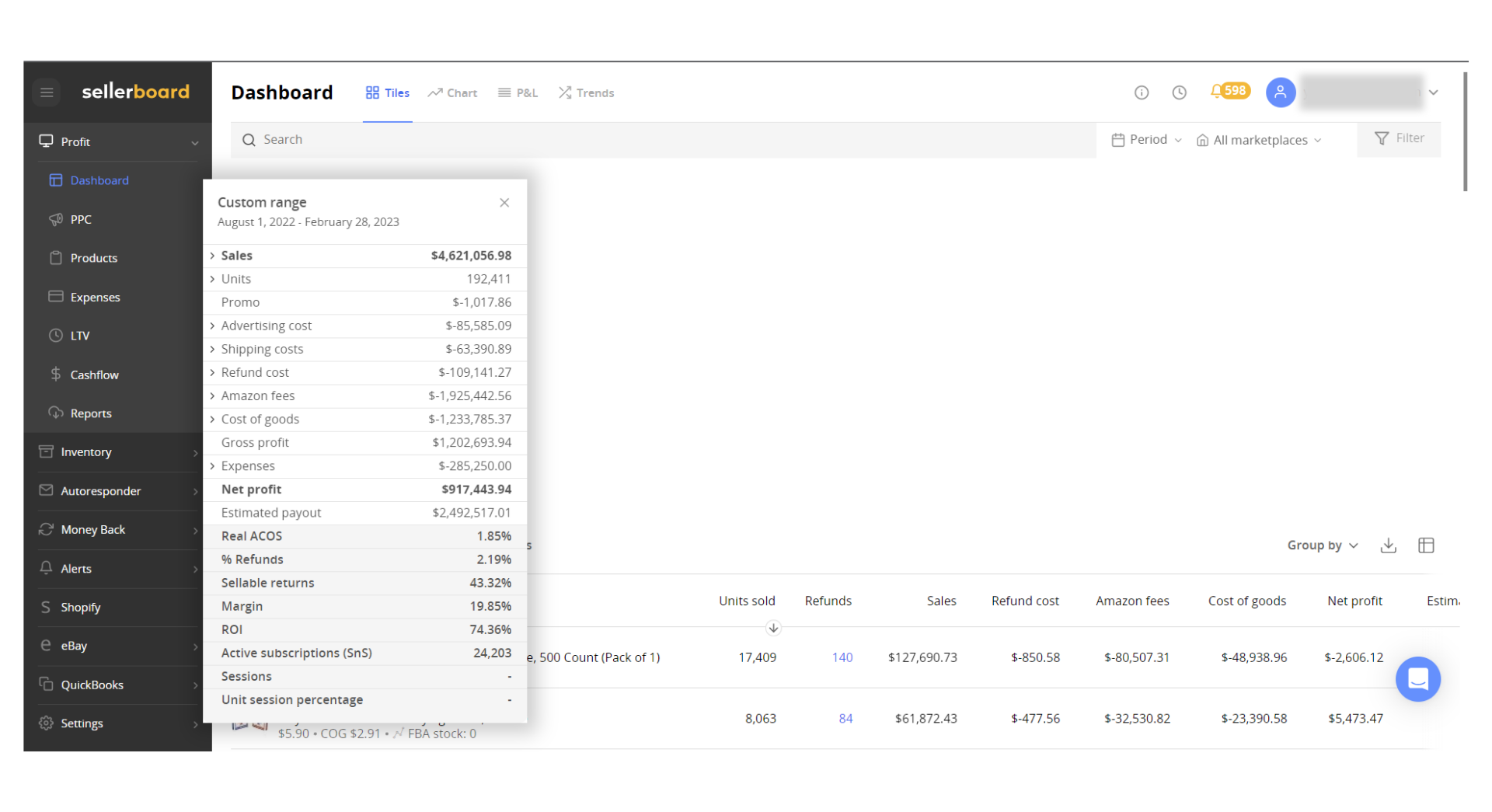Click the sellerboard logo

pos(135,92)
